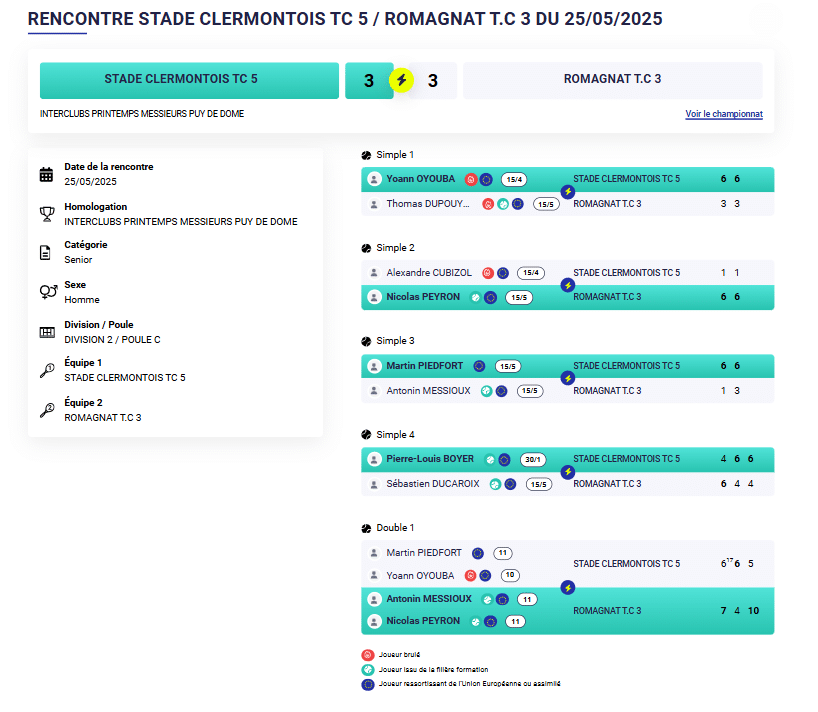
Task: Open the Voir le championnat link
Action: click(x=723, y=114)
